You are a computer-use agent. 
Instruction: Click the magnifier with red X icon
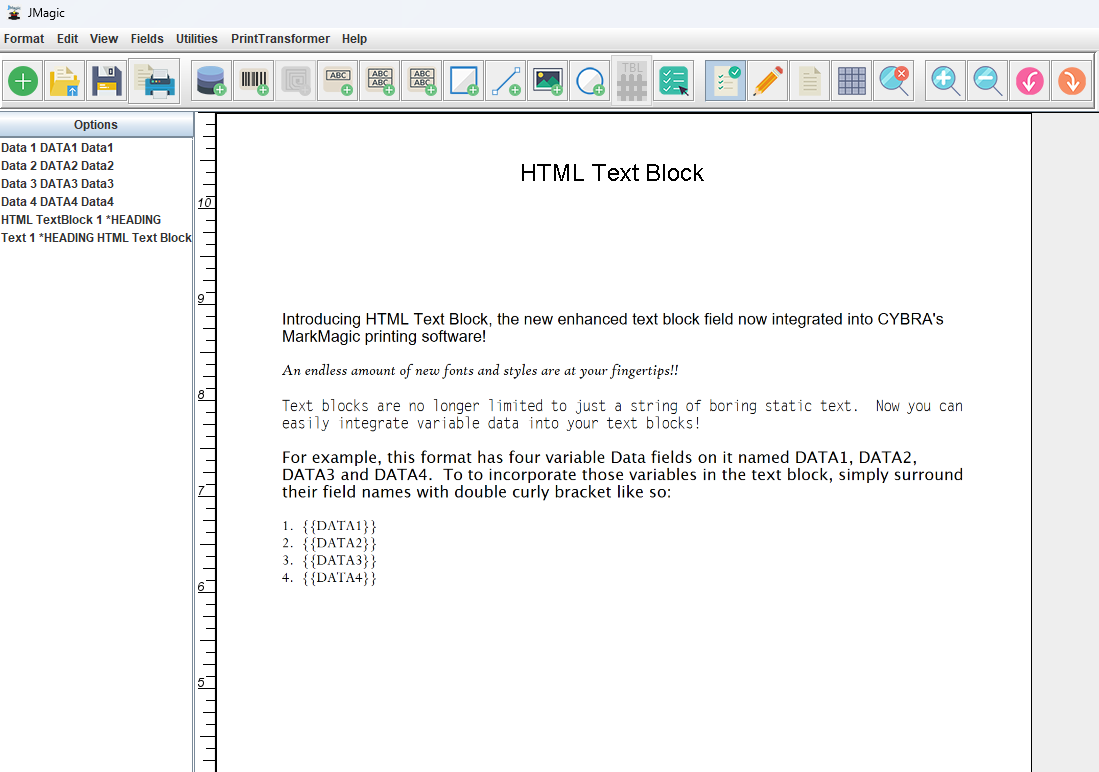tap(894, 81)
